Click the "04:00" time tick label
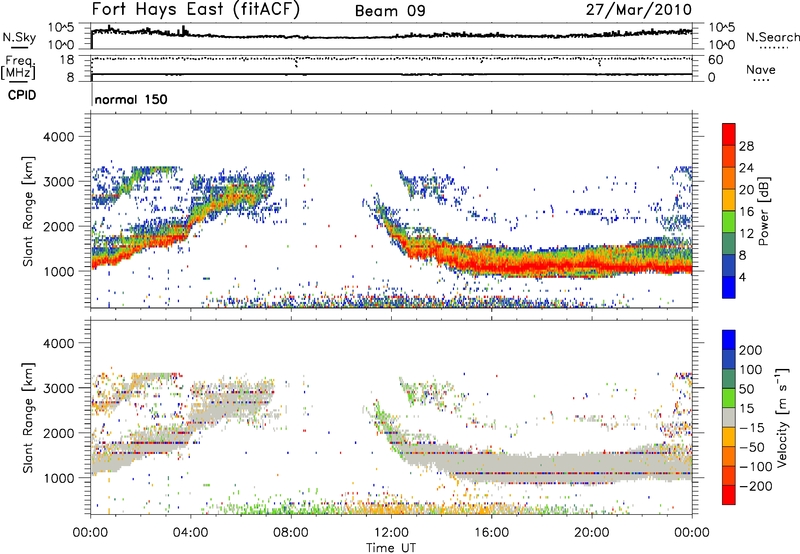 pyautogui.click(x=191, y=533)
